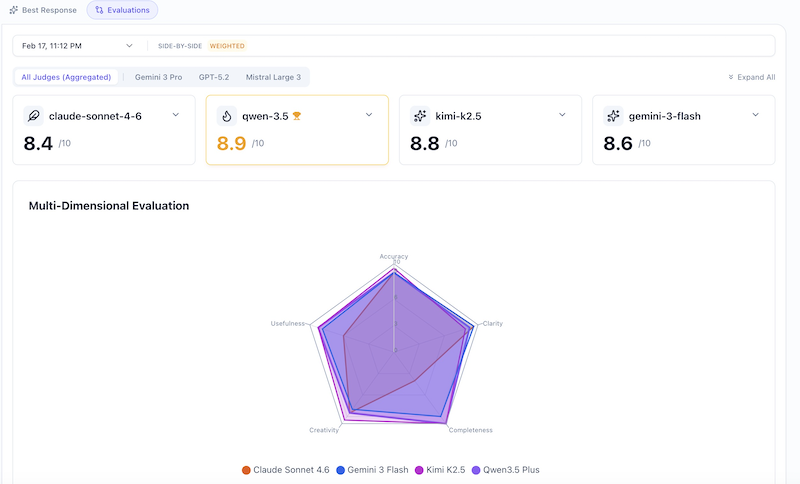Select the Gemini 3 Pro judge tab

[158, 77]
